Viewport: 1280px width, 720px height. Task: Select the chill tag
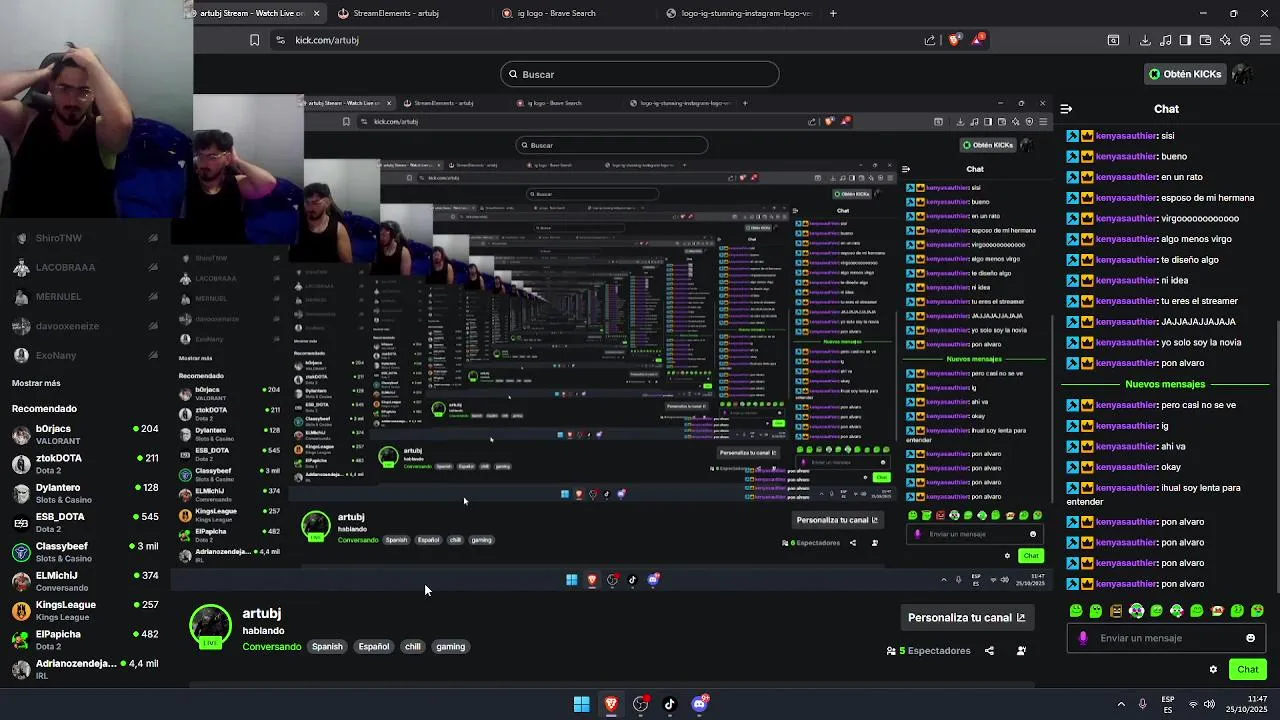413,647
